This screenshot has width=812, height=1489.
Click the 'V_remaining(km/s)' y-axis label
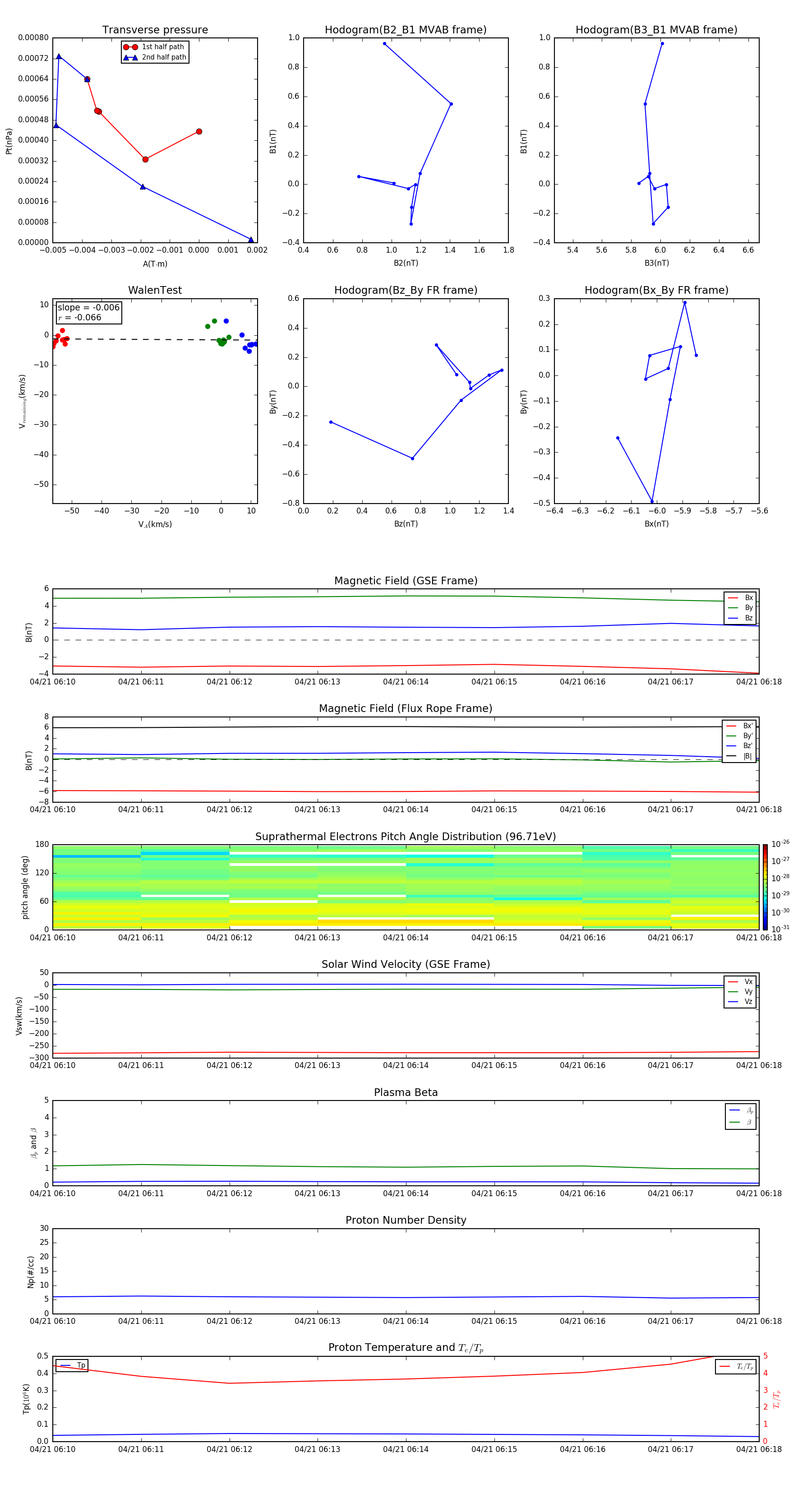click(22, 401)
